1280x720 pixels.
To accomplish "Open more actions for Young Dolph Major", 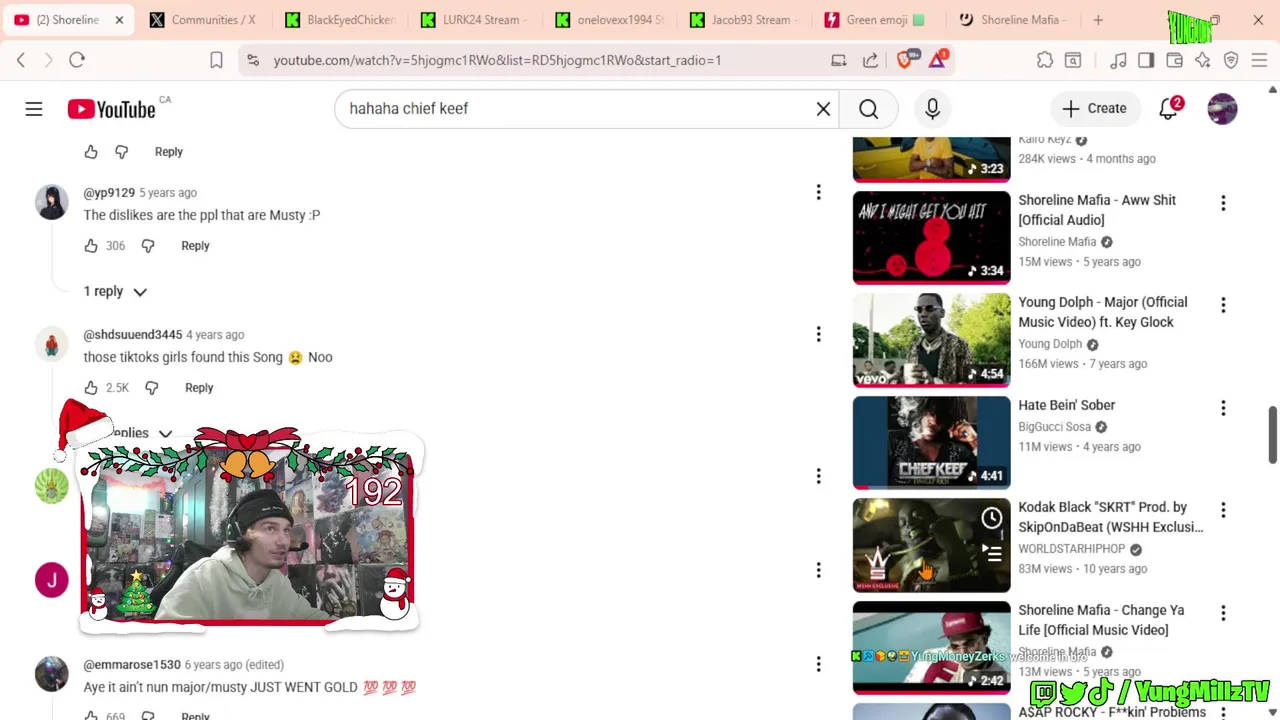I will pyautogui.click(x=1222, y=305).
